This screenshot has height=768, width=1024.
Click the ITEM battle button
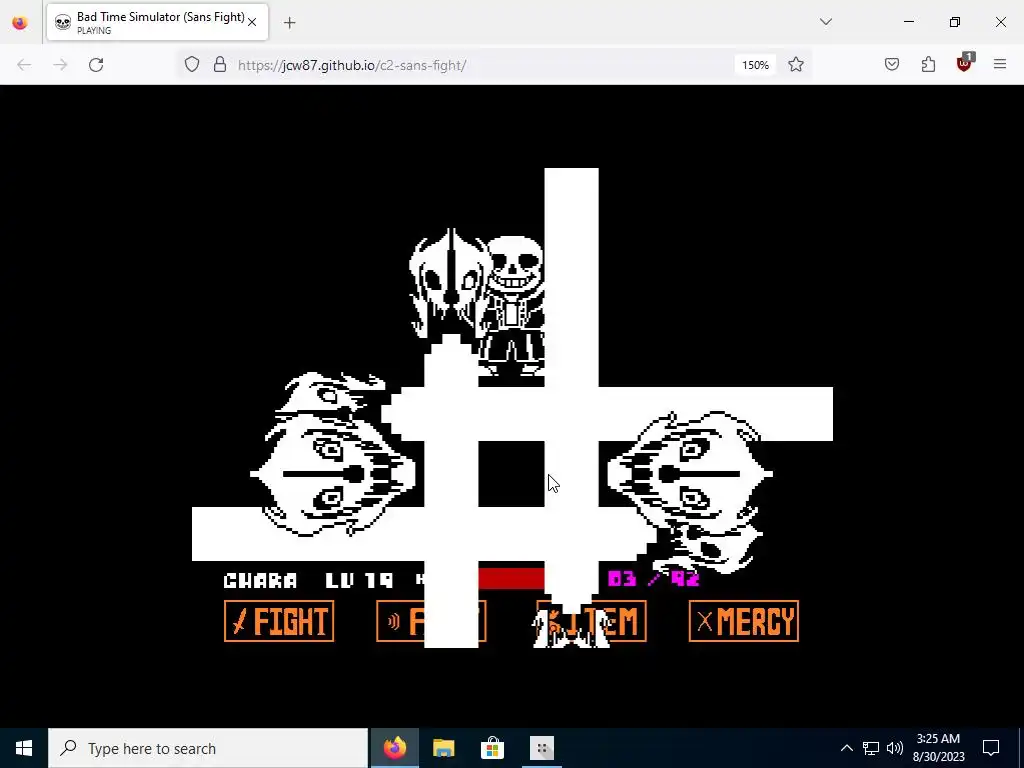point(591,621)
